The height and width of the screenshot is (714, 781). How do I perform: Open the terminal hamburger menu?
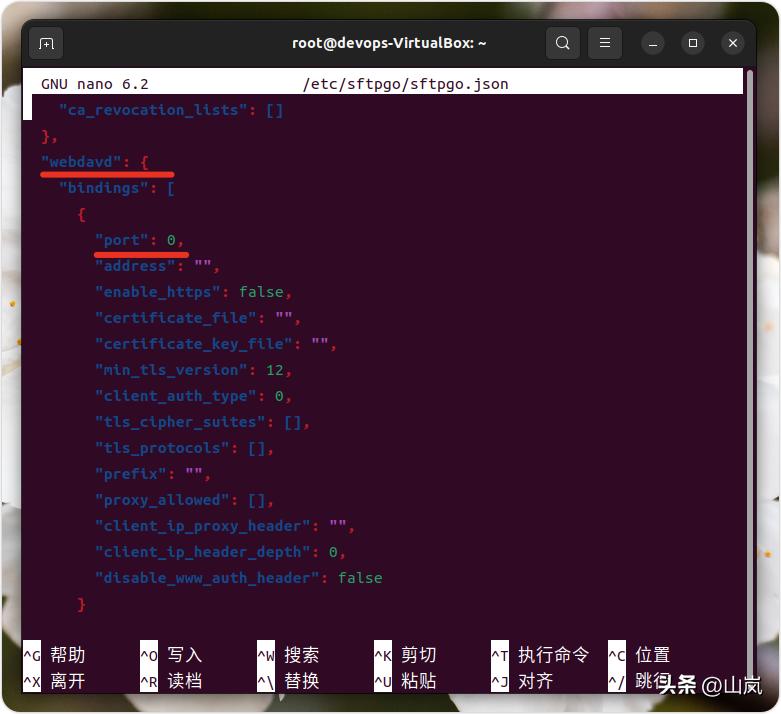click(x=605, y=43)
